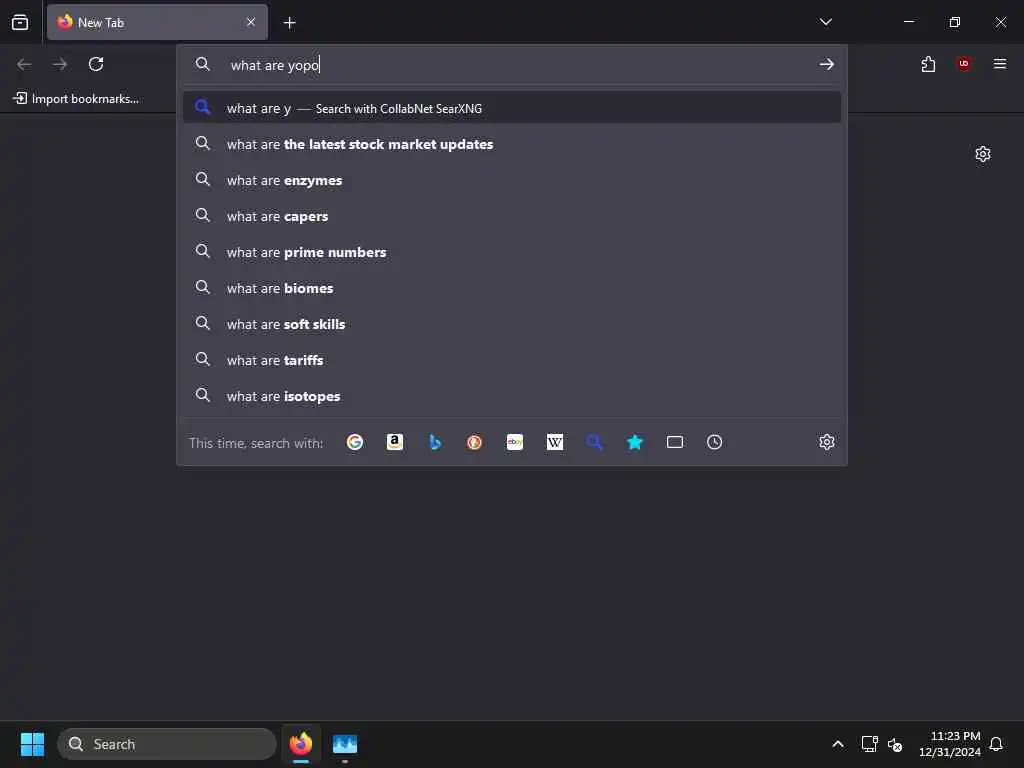Image resolution: width=1024 pixels, height=768 pixels.
Task: Show hidden system tray icons
Action: click(838, 744)
